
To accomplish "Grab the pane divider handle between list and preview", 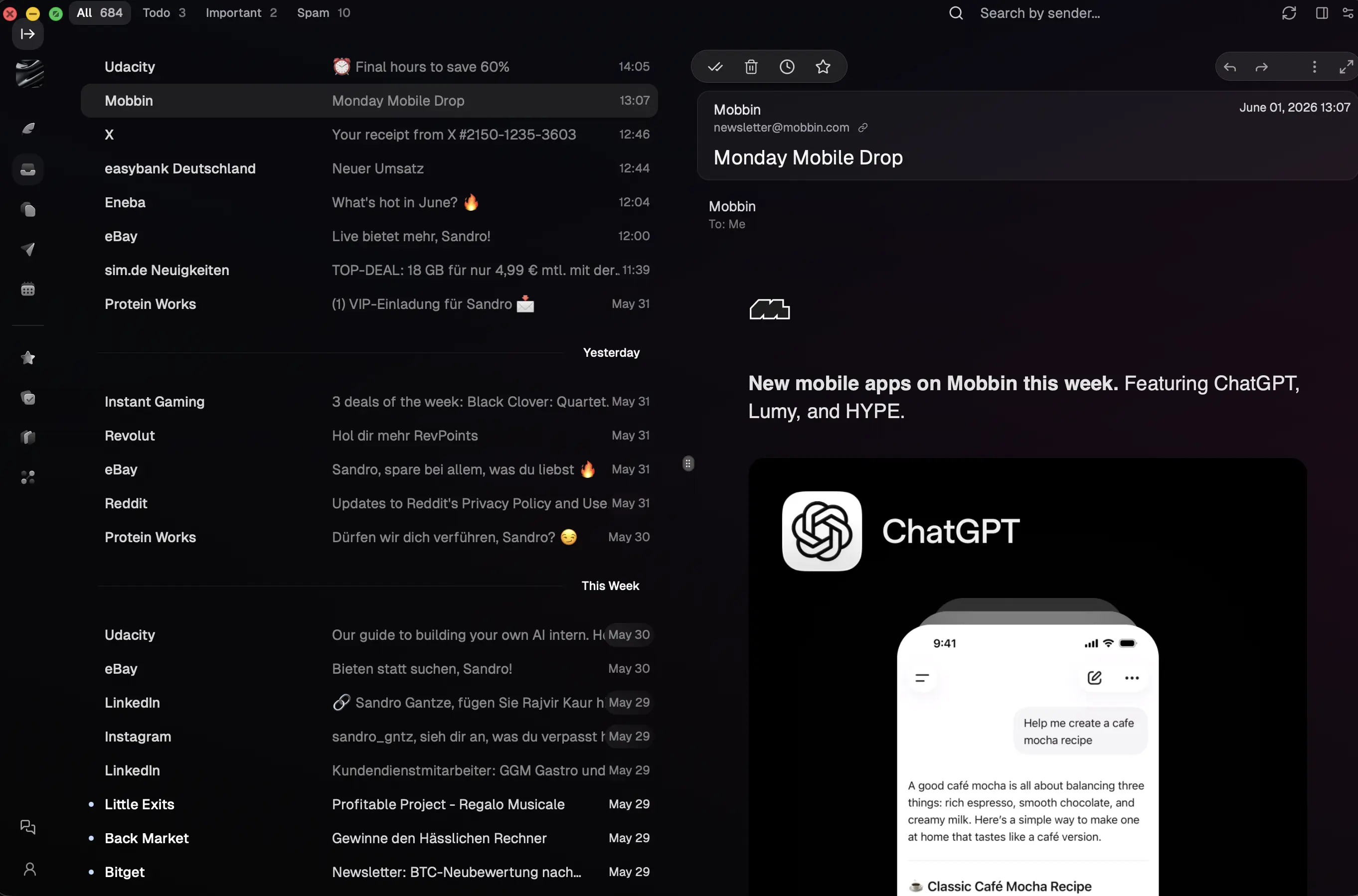I will tap(687, 463).
